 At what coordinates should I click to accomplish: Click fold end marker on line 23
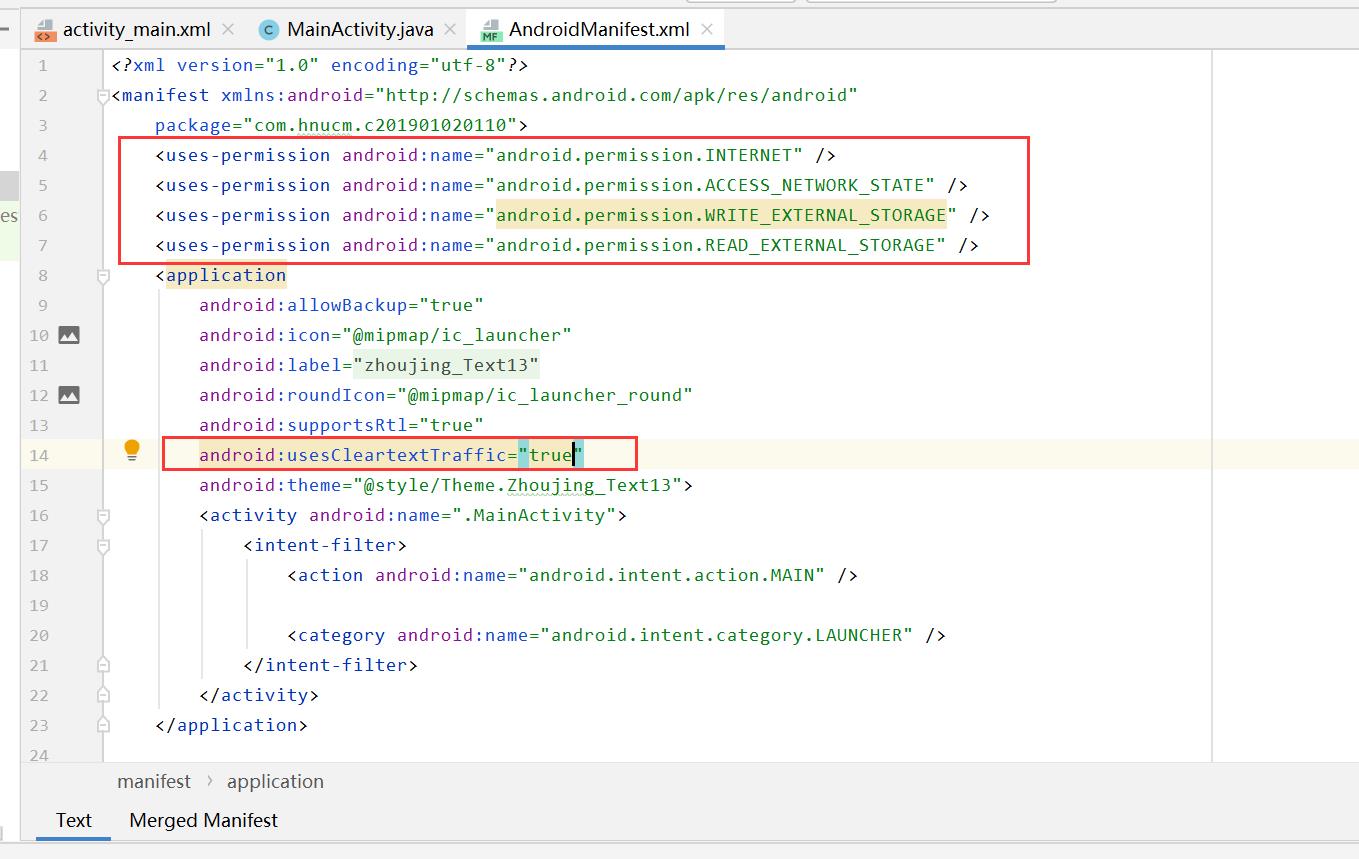click(103, 724)
